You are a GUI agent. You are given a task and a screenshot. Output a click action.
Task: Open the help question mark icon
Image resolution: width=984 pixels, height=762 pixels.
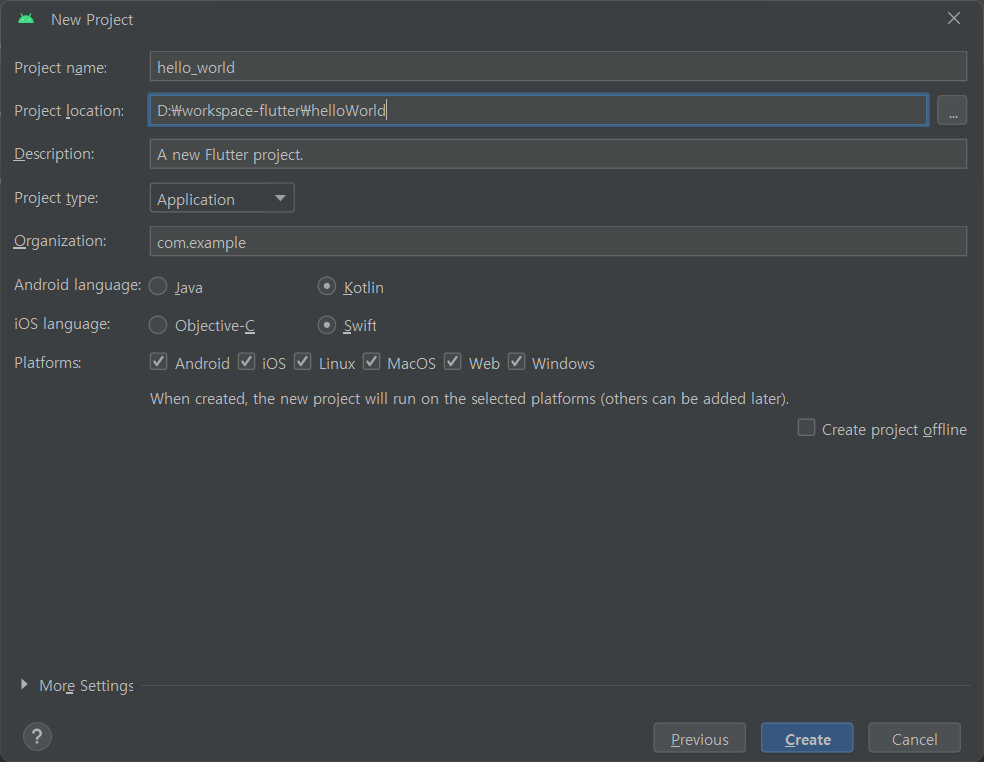37,736
